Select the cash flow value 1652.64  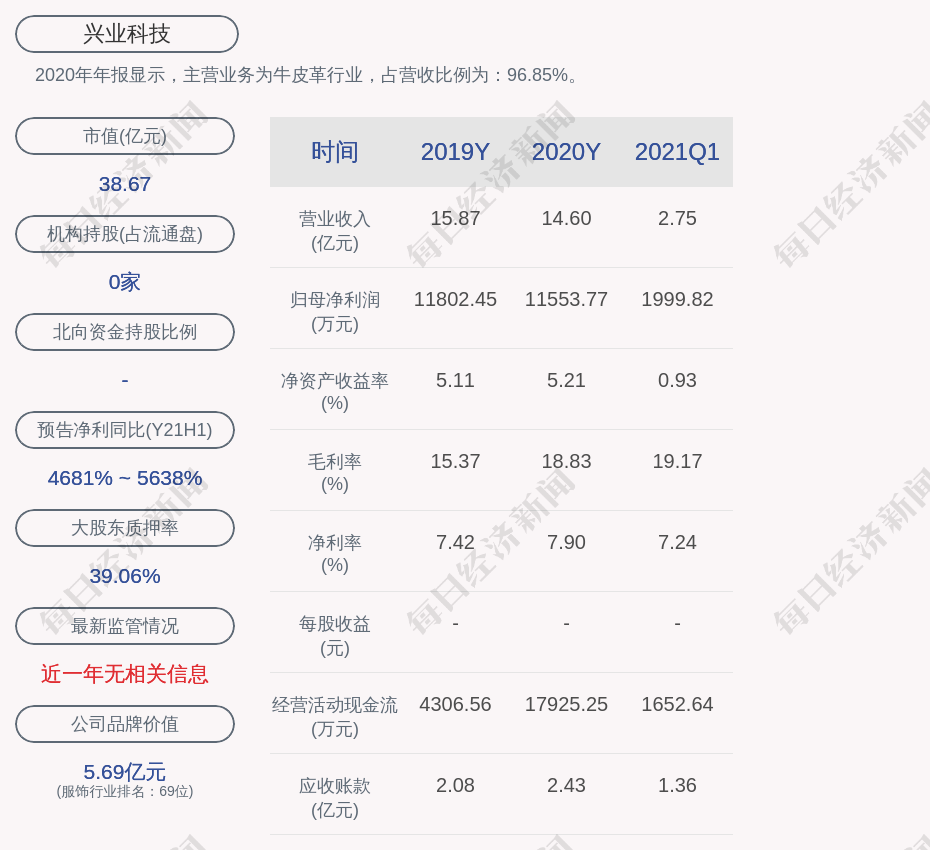[x=677, y=704]
